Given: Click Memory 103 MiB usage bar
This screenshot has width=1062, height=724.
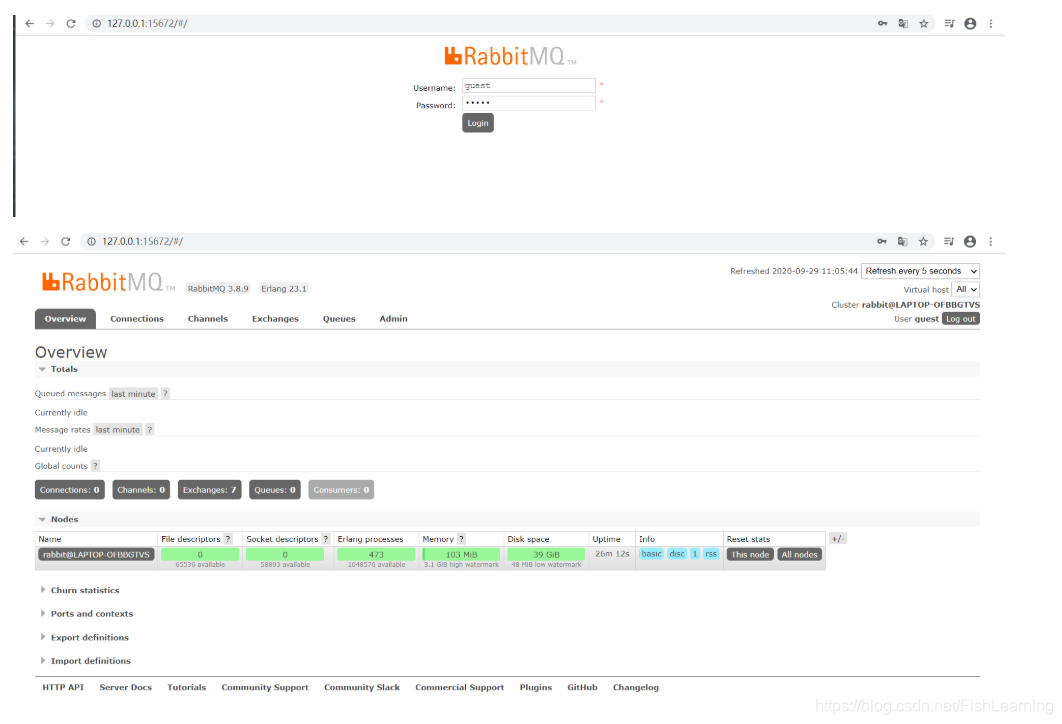Looking at the screenshot, I should click(x=461, y=555).
